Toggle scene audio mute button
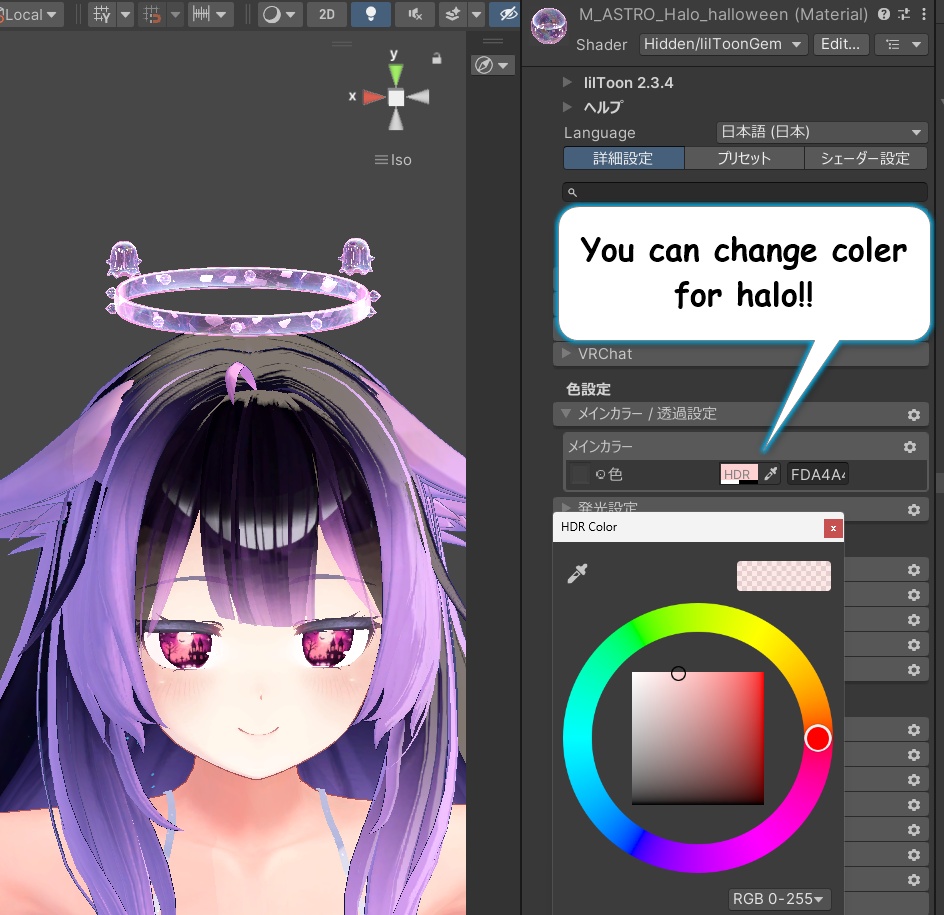944x915 pixels. pyautogui.click(x=415, y=14)
